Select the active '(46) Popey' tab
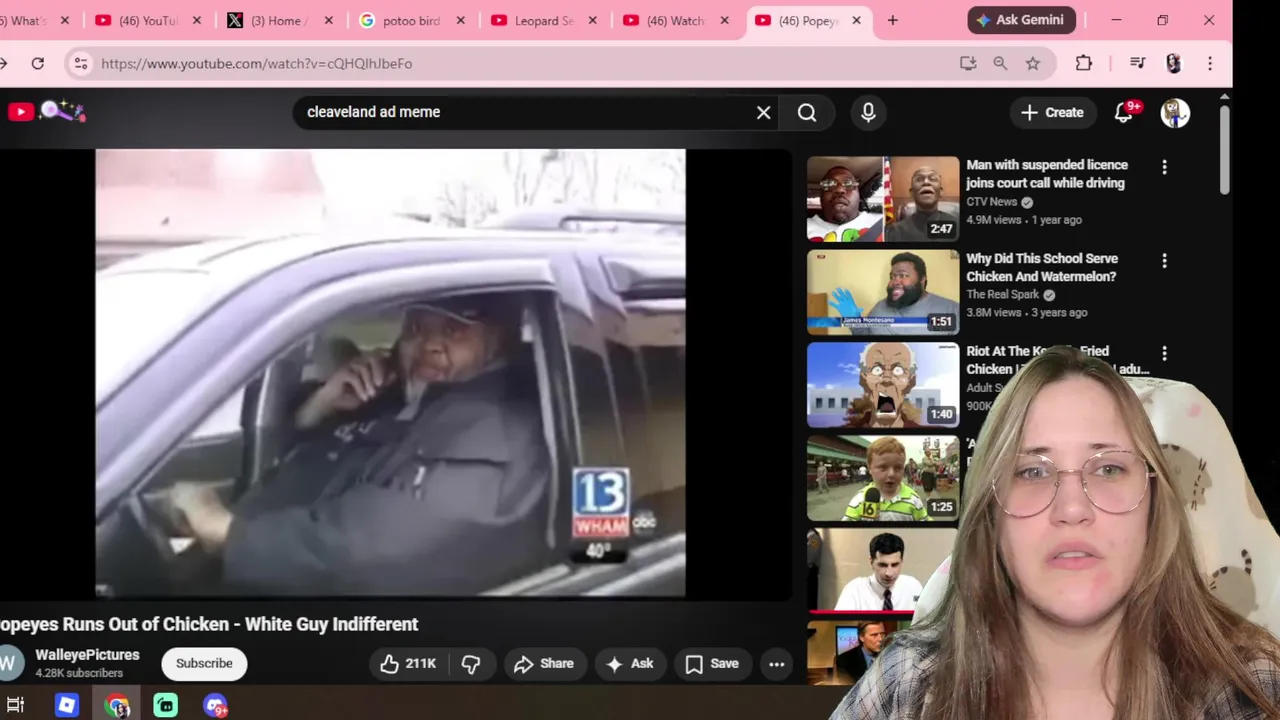 click(808, 20)
